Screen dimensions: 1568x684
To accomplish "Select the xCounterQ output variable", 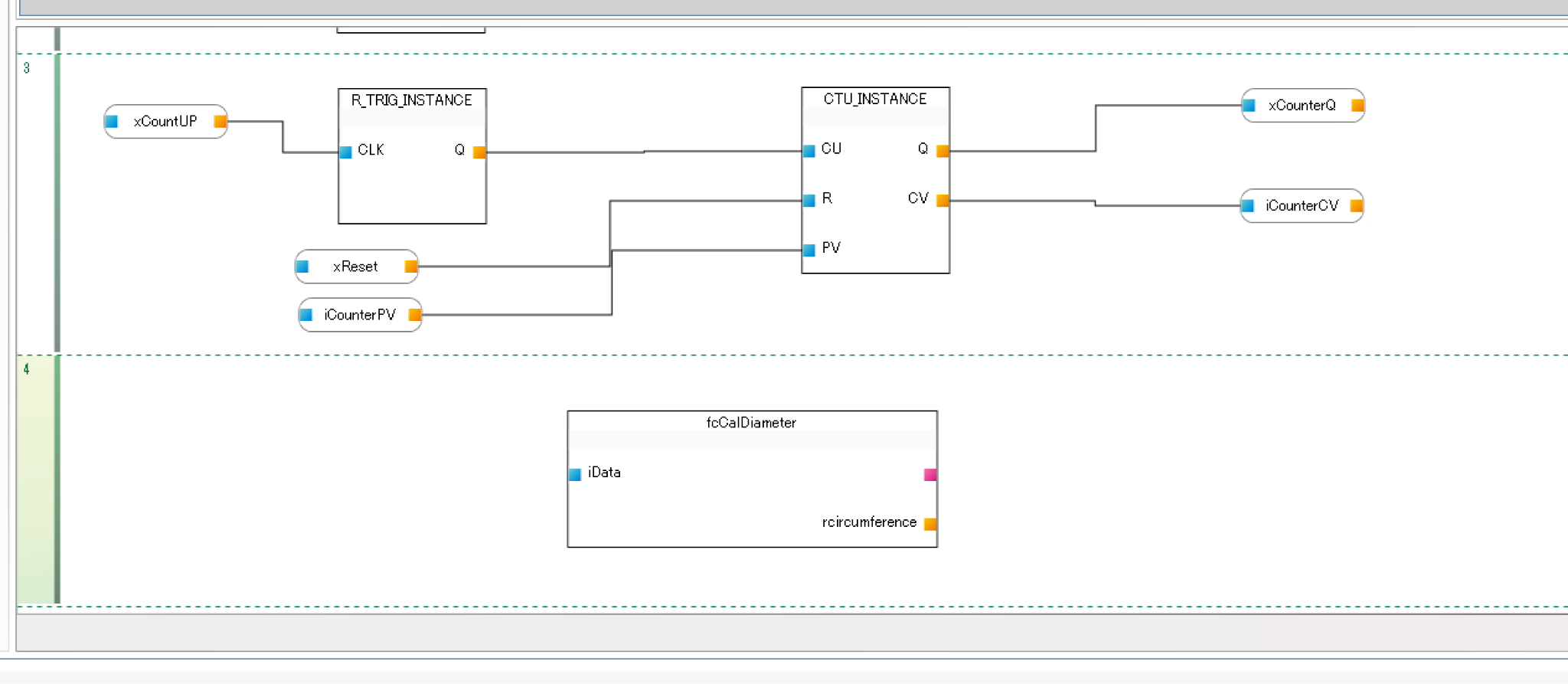I will point(1302,106).
